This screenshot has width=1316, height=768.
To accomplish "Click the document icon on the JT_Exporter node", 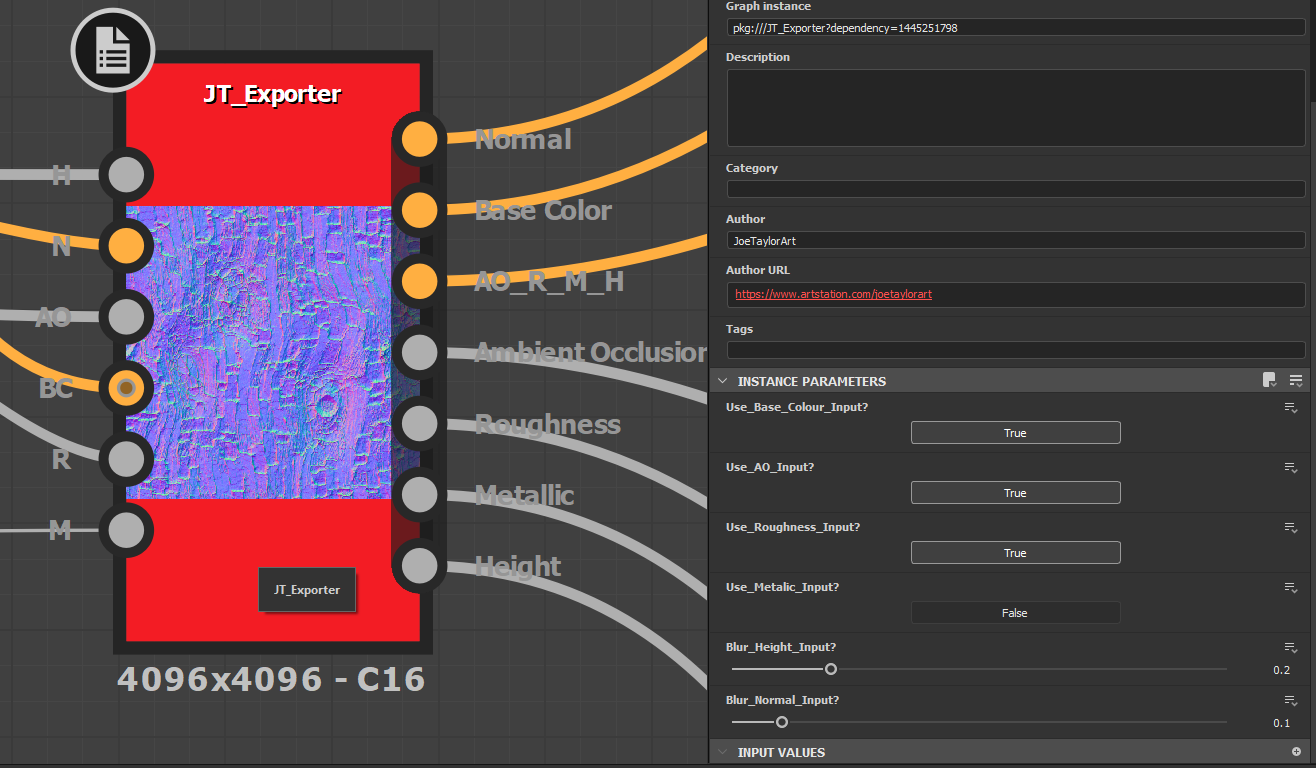I will pyautogui.click(x=112, y=50).
